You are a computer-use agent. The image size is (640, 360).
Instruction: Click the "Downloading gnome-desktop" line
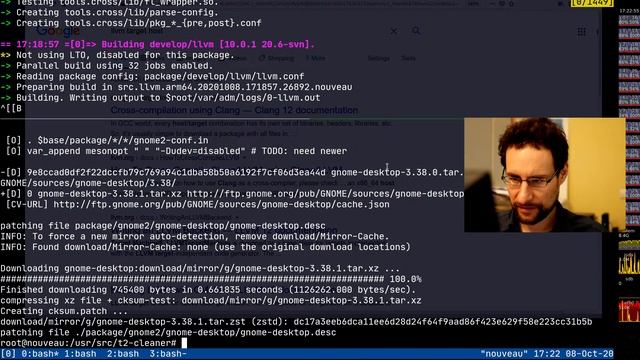tap(200, 268)
